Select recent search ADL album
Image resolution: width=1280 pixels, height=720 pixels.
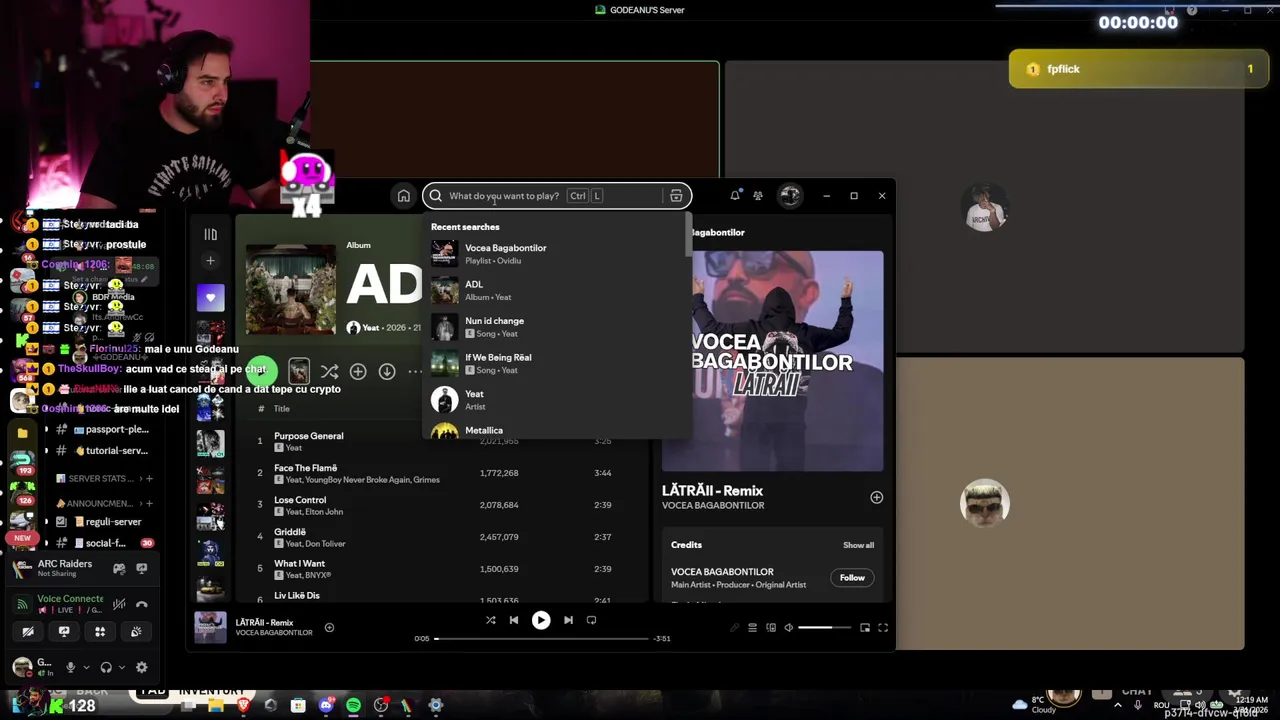click(x=558, y=290)
